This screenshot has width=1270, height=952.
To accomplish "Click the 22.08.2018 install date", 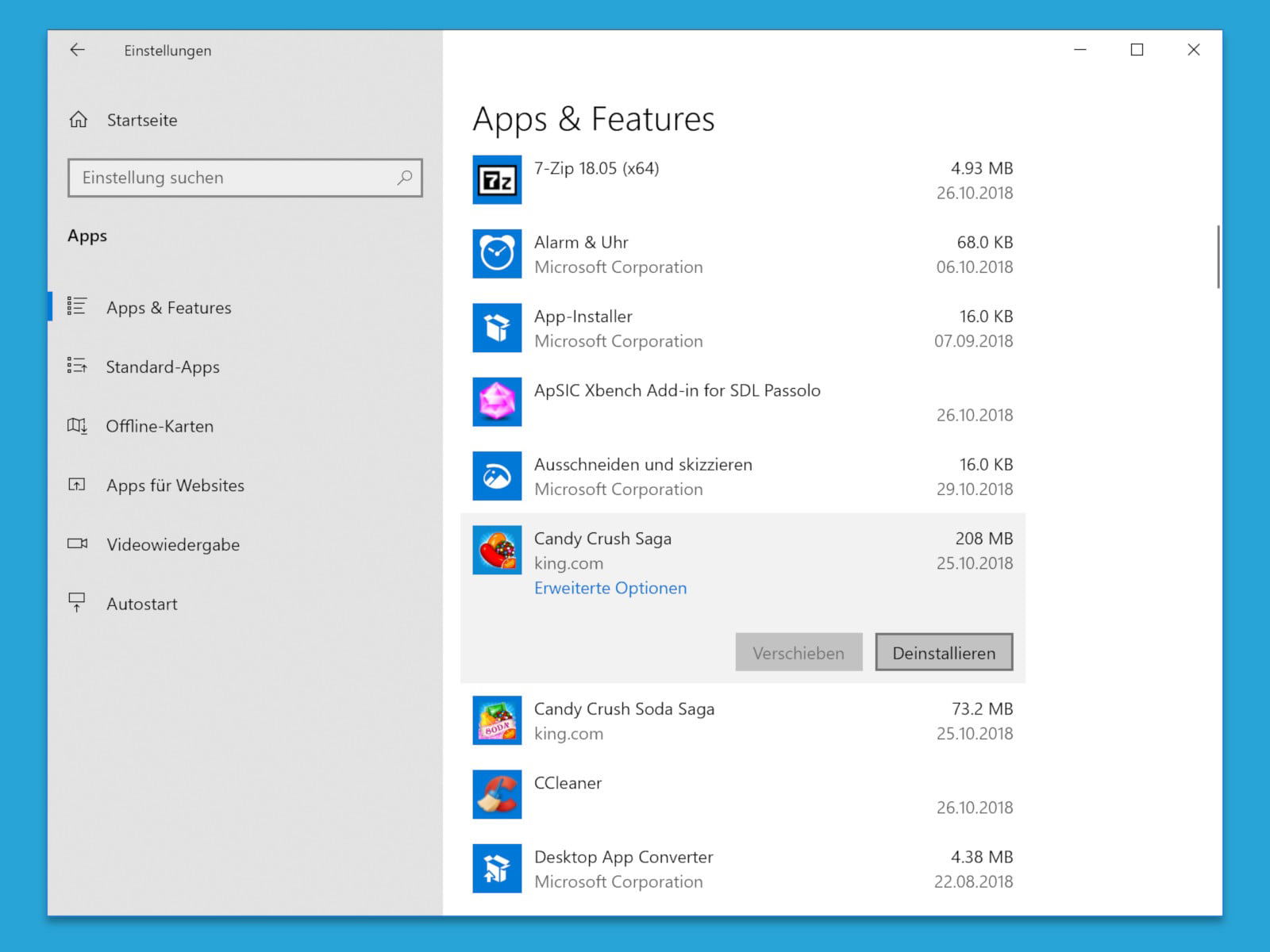I will coord(974,881).
